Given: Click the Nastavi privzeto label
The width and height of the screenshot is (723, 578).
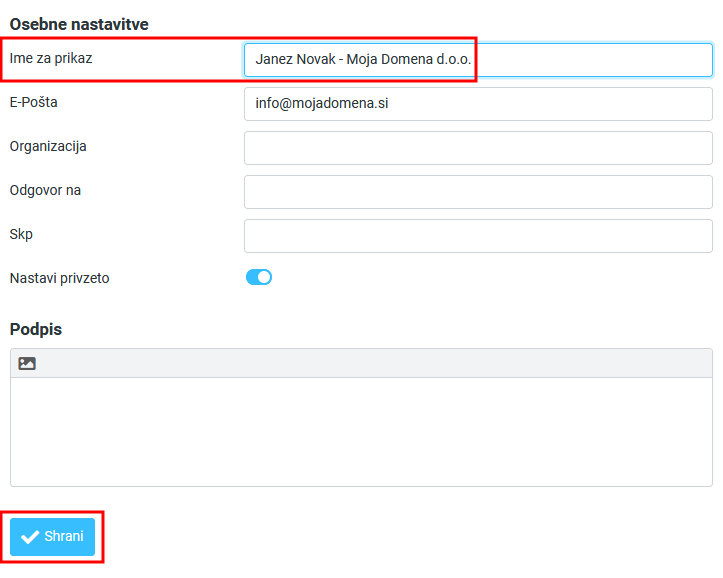Looking at the screenshot, I should tap(60, 278).
